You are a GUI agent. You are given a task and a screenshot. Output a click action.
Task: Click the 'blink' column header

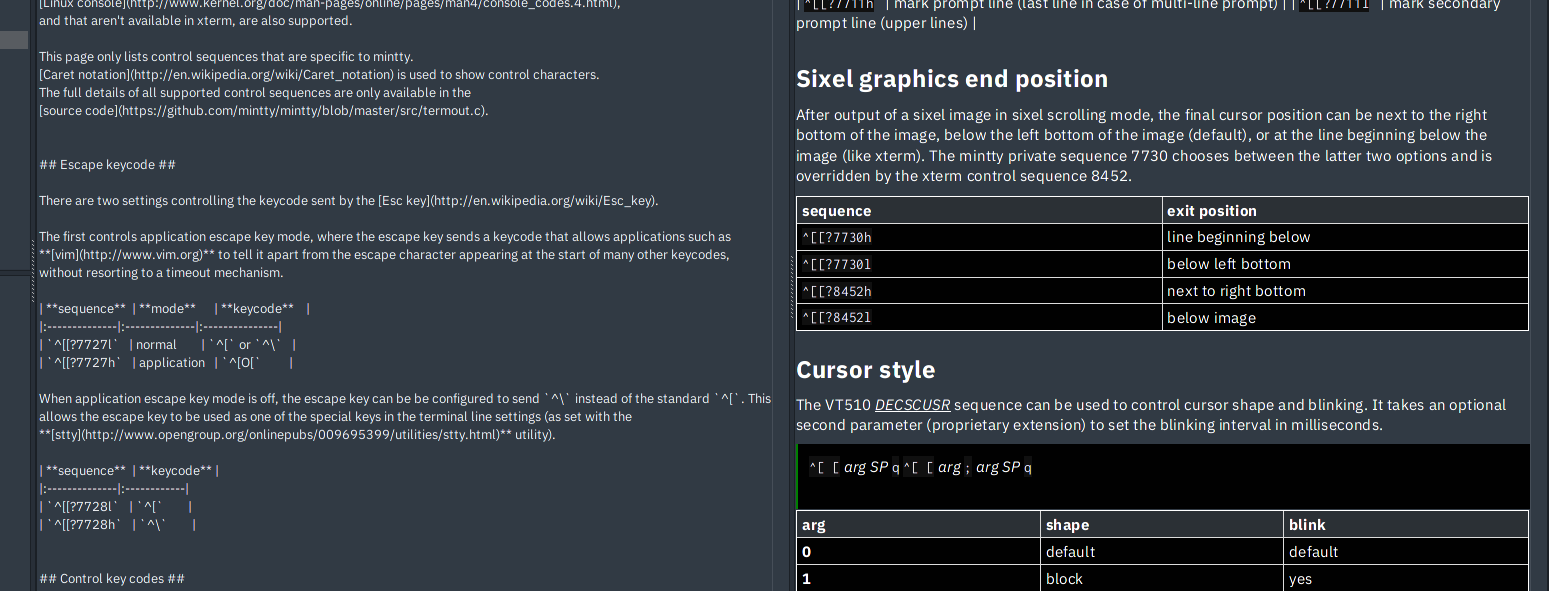pos(1306,525)
